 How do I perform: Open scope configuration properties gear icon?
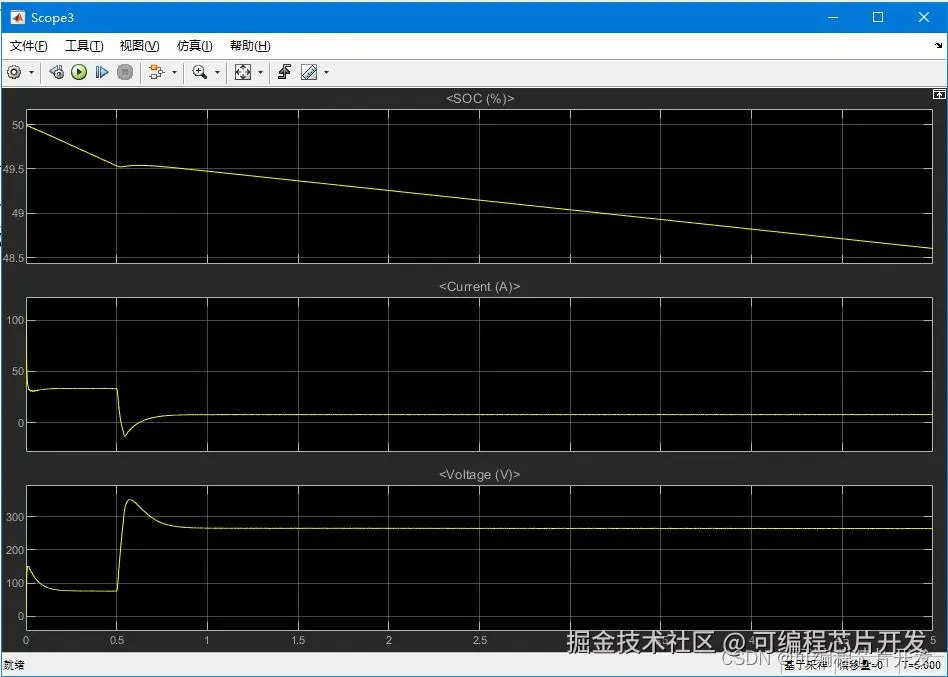14,73
